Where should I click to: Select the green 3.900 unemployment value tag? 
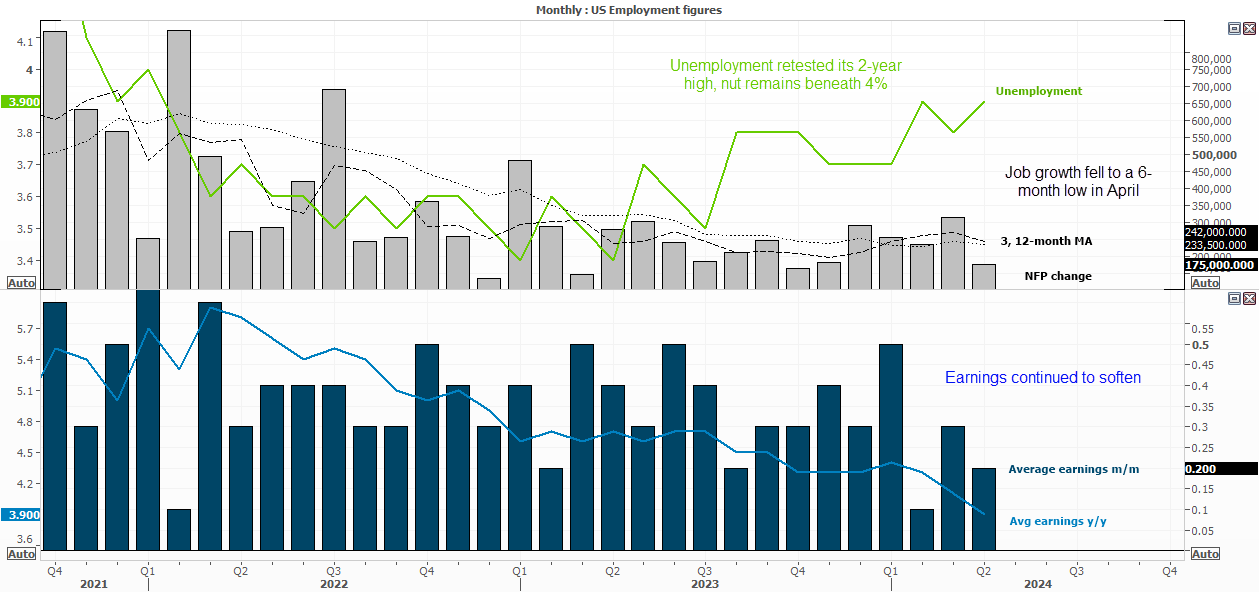[x=22, y=102]
